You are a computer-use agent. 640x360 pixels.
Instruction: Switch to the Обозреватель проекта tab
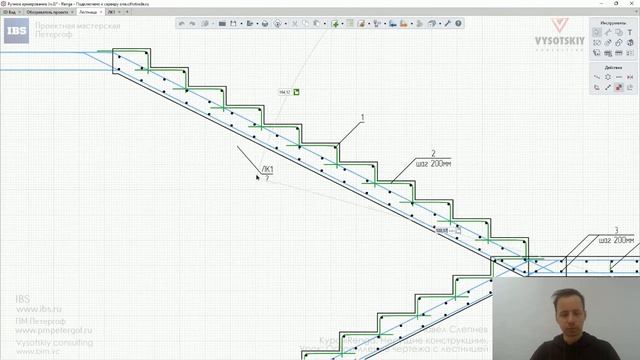point(47,12)
